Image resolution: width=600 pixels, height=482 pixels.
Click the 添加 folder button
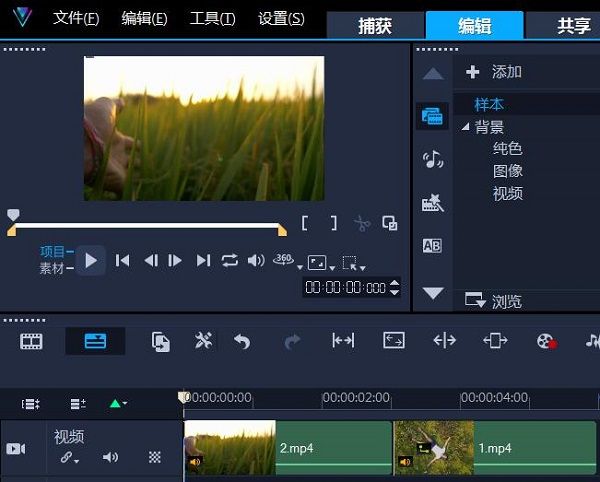(494, 72)
